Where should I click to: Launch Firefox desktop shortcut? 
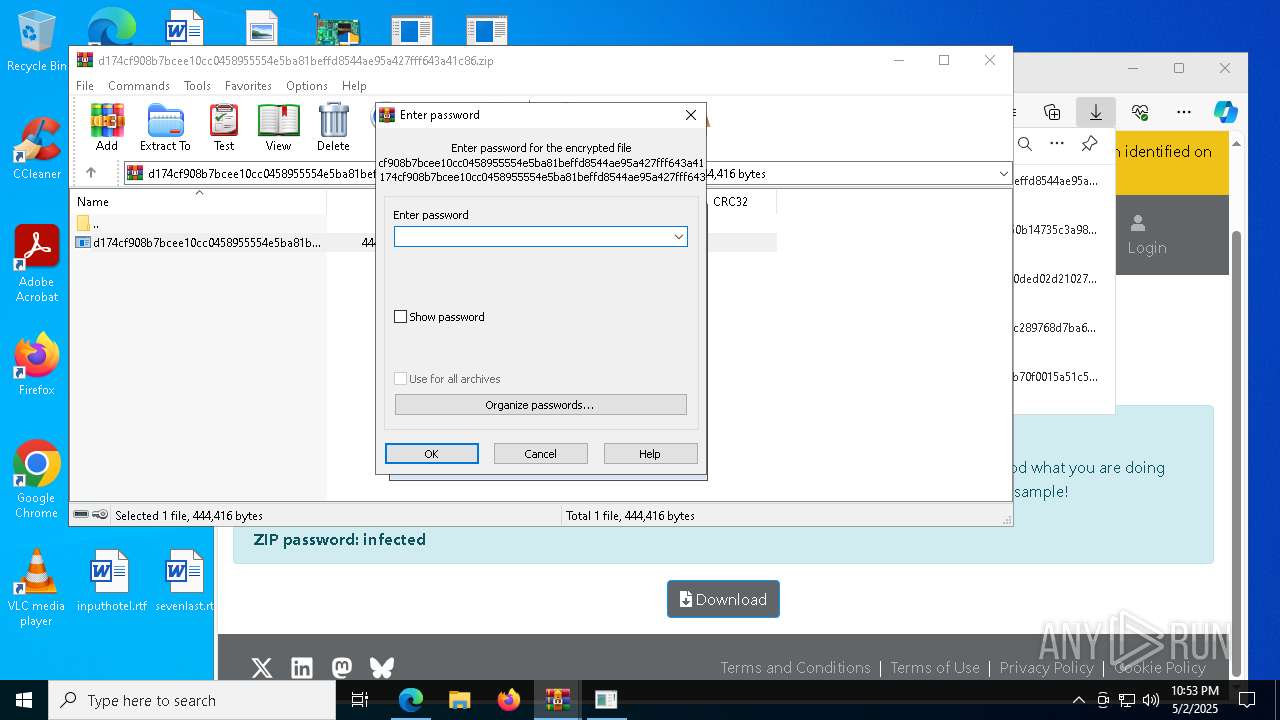tap(36, 364)
